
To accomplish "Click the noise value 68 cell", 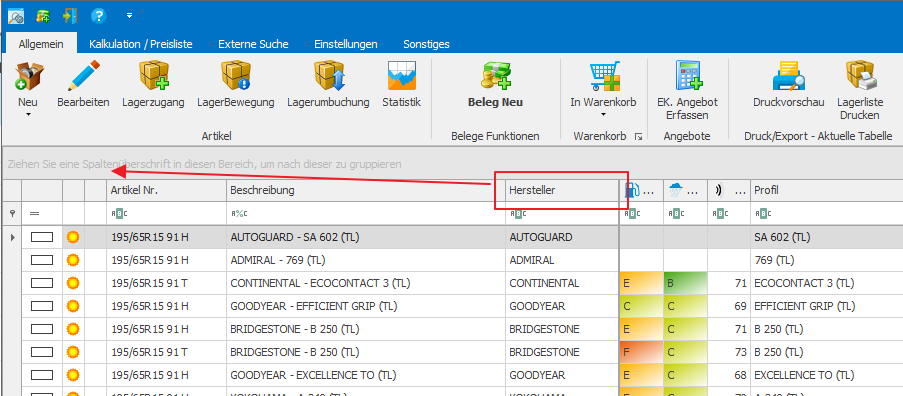I will click(729, 375).
